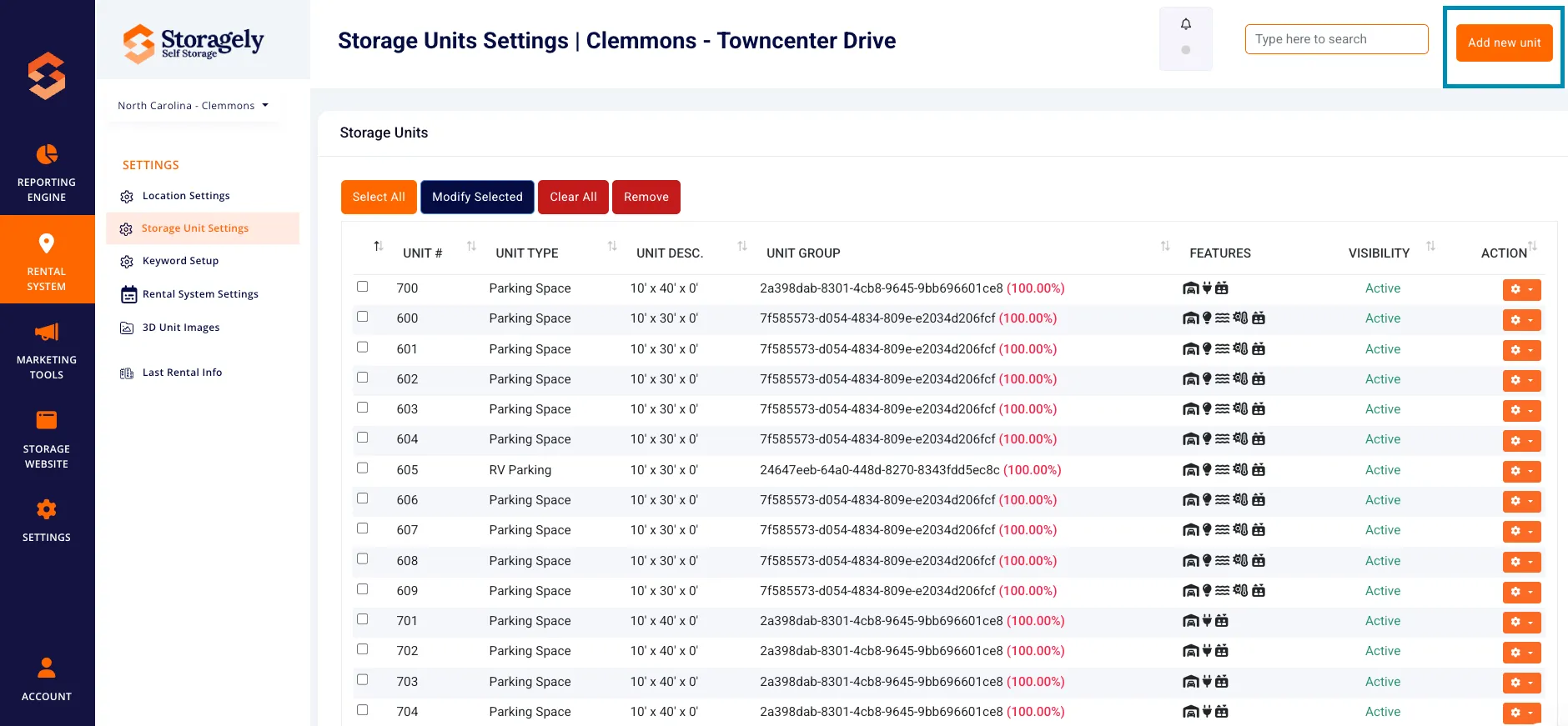The width and height of the screenshot is (1568, 726).
Task: Open the North Carolina - Clemmons location dropdown
Action: (193, 106)
